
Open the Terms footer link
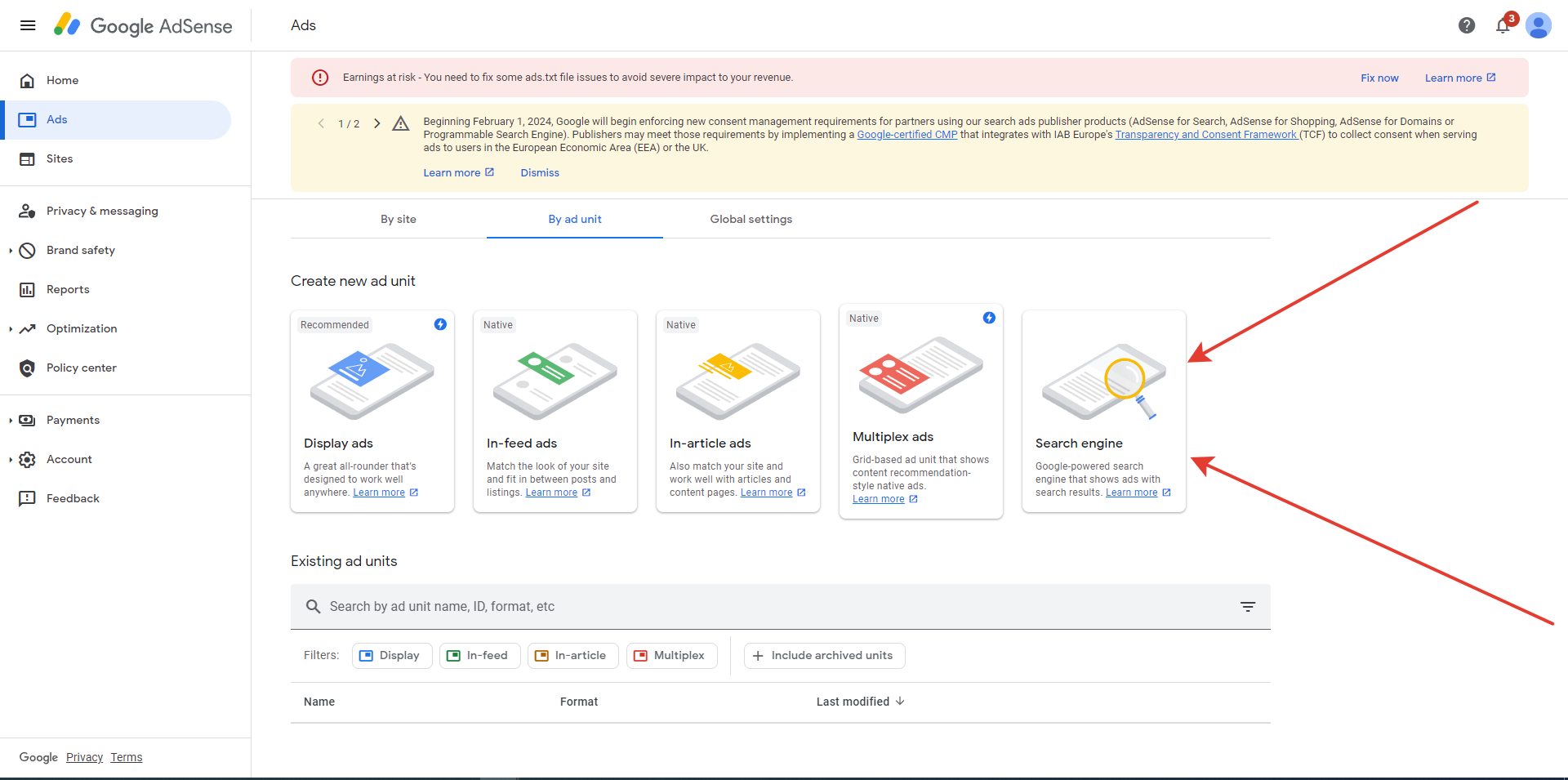pyautogui.click(x=127, y=757)
